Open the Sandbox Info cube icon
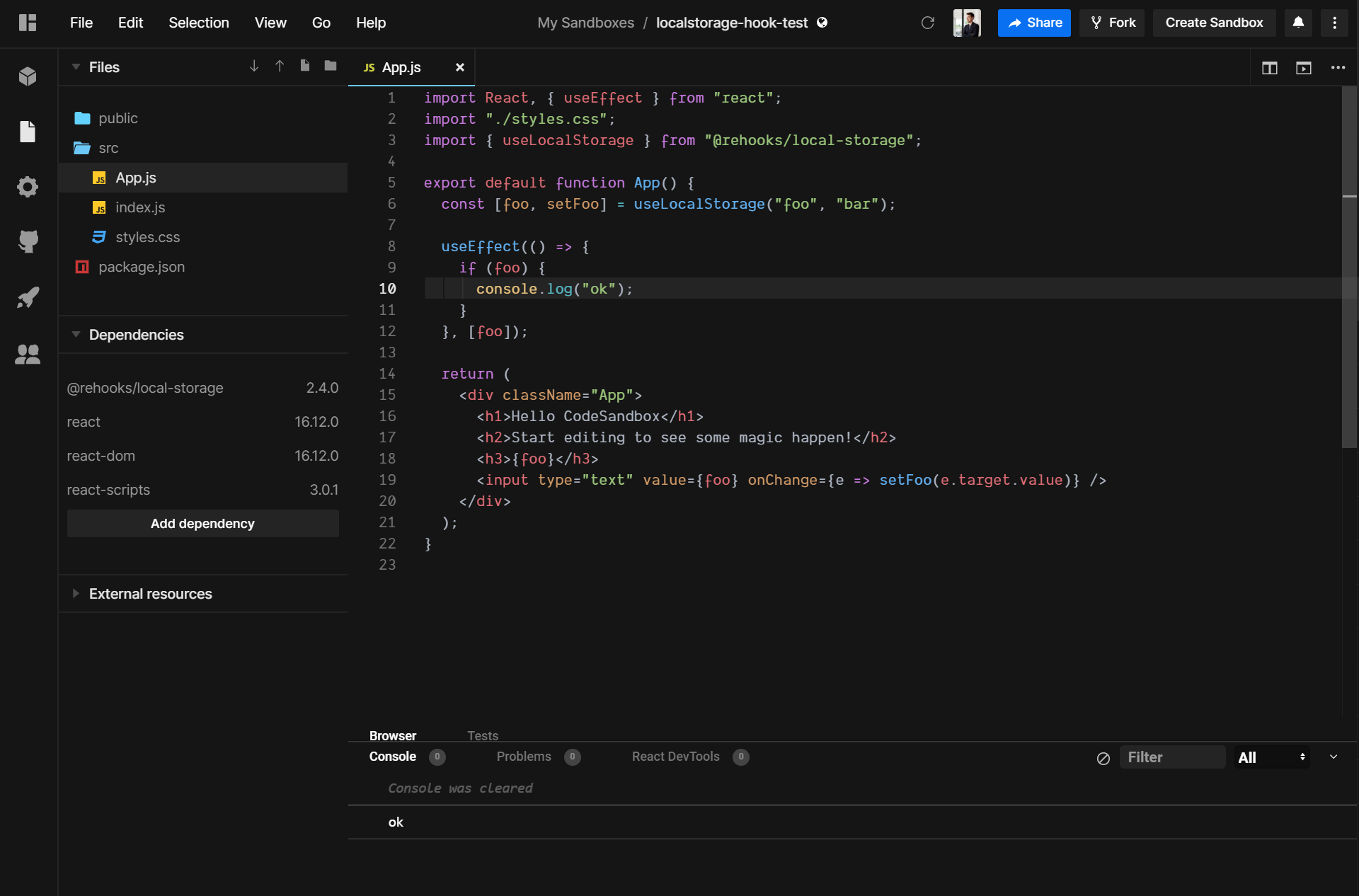 (28, 76)
